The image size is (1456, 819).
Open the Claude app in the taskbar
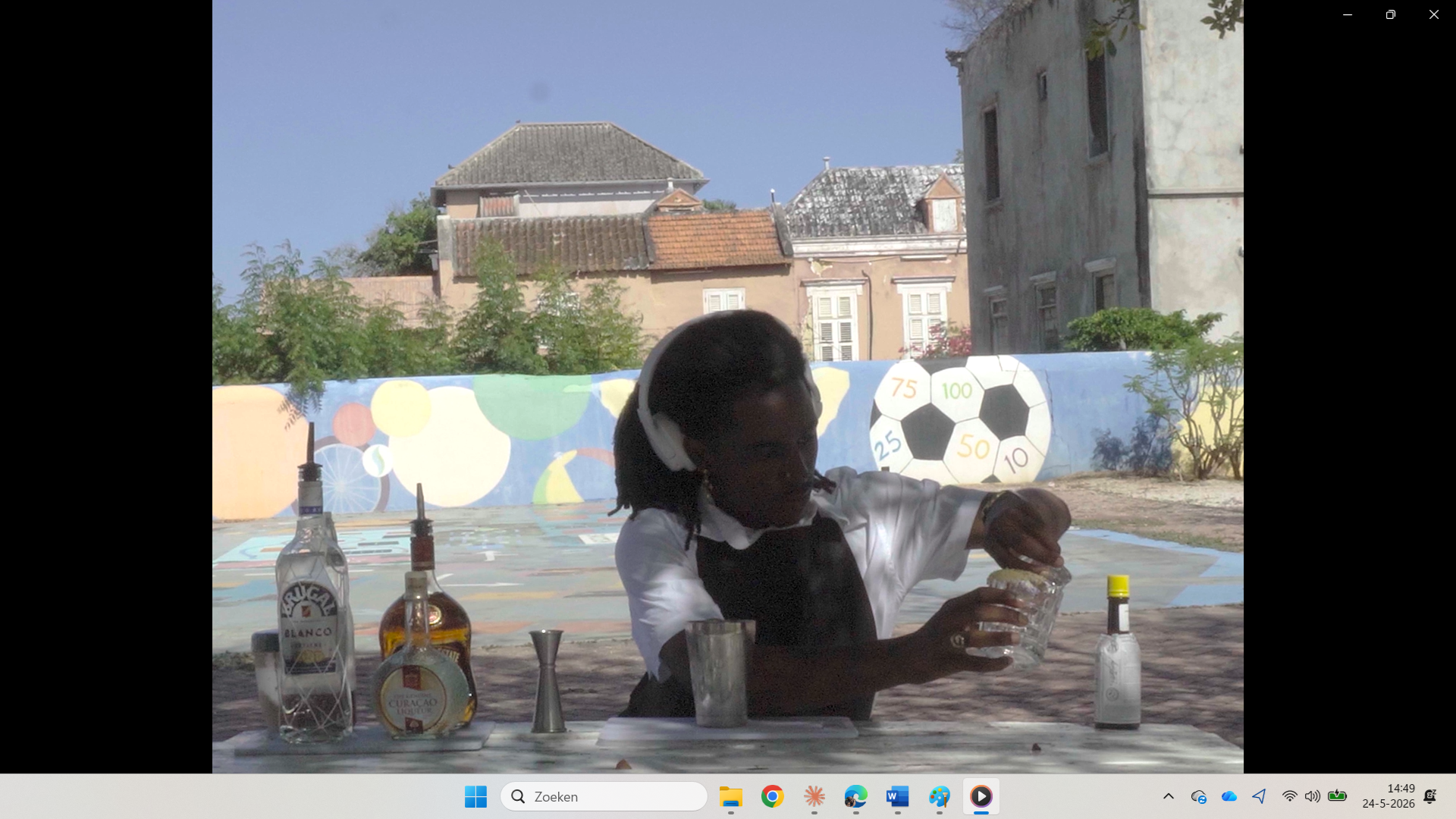tap(814, 796)
